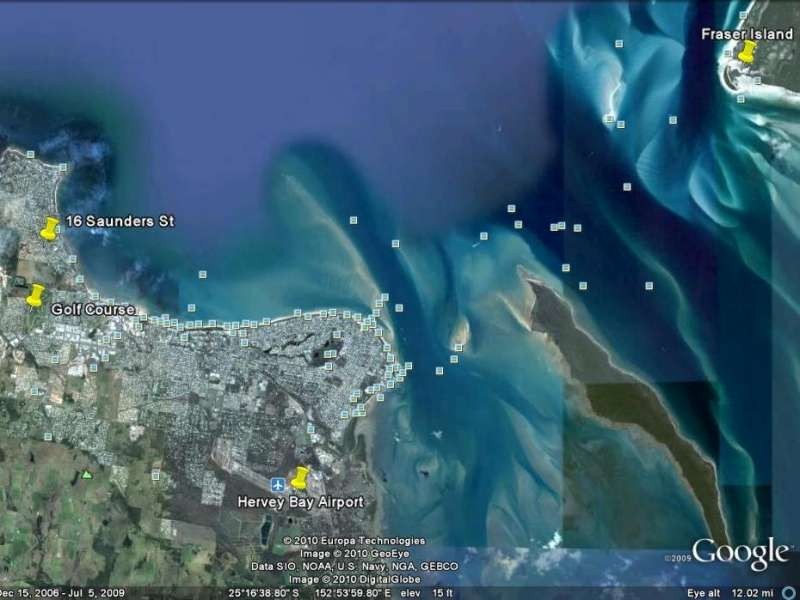Click the "Fraser Island" placemark label
800x600 pixels.
pos(746,34)
